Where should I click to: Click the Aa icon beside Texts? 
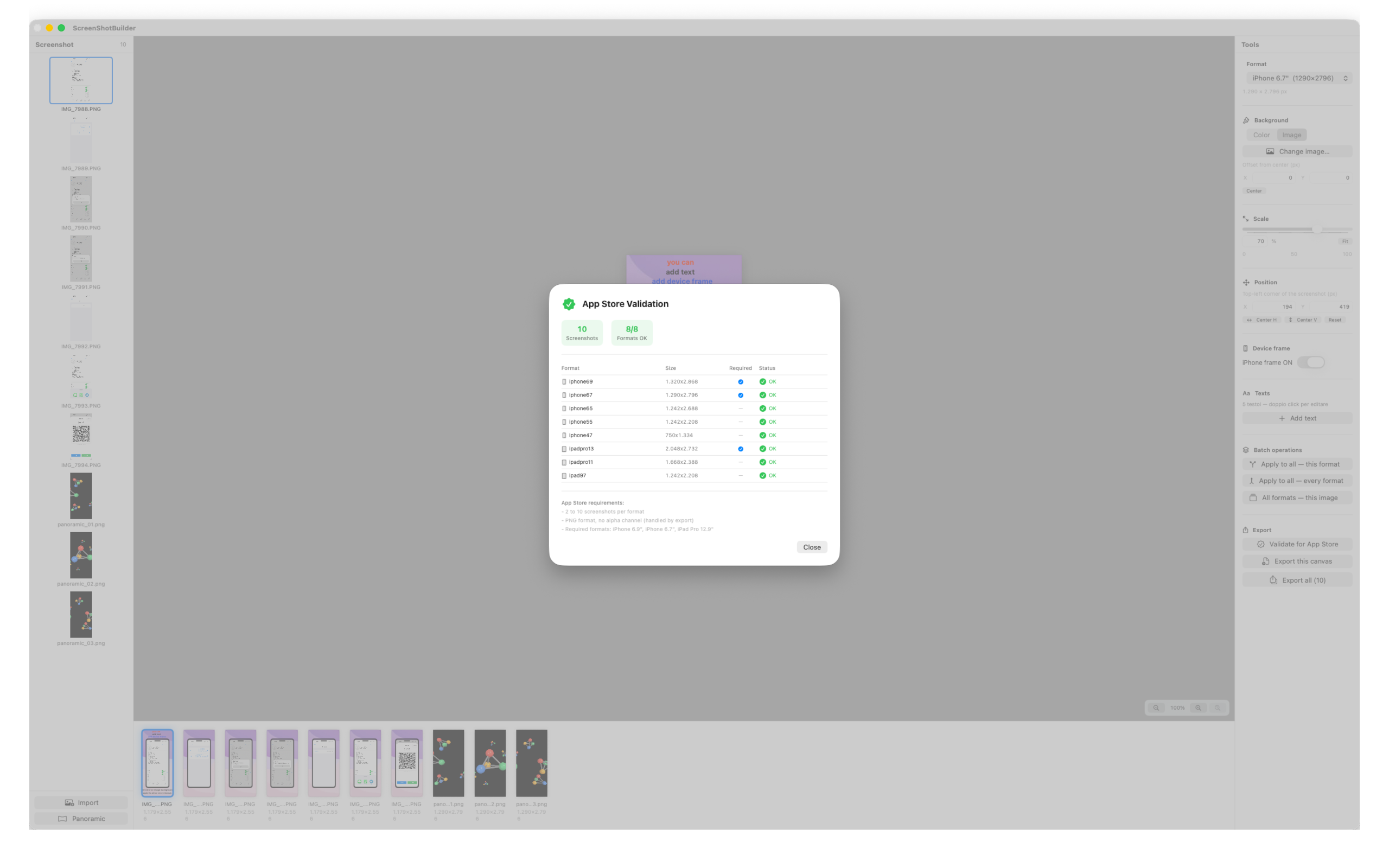pyautogui.click(x=1246, y=393)
